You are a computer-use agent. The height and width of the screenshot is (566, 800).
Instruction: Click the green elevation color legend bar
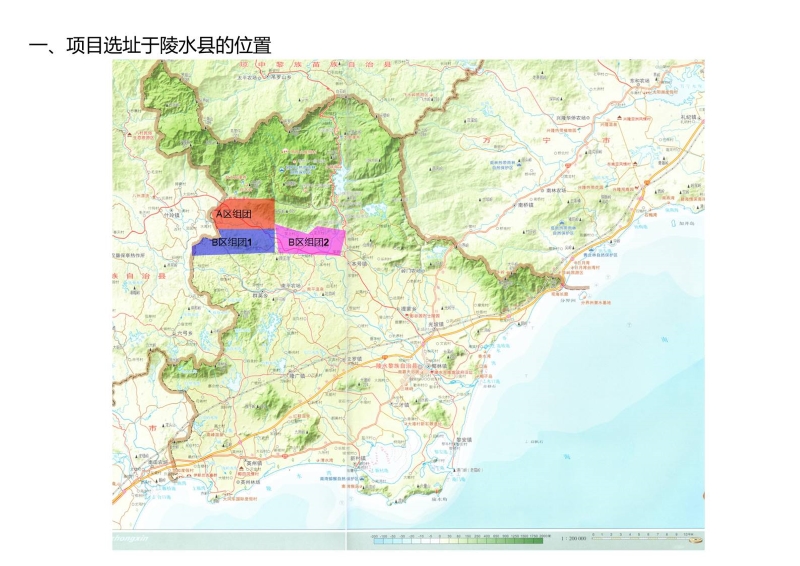(458, 541)
